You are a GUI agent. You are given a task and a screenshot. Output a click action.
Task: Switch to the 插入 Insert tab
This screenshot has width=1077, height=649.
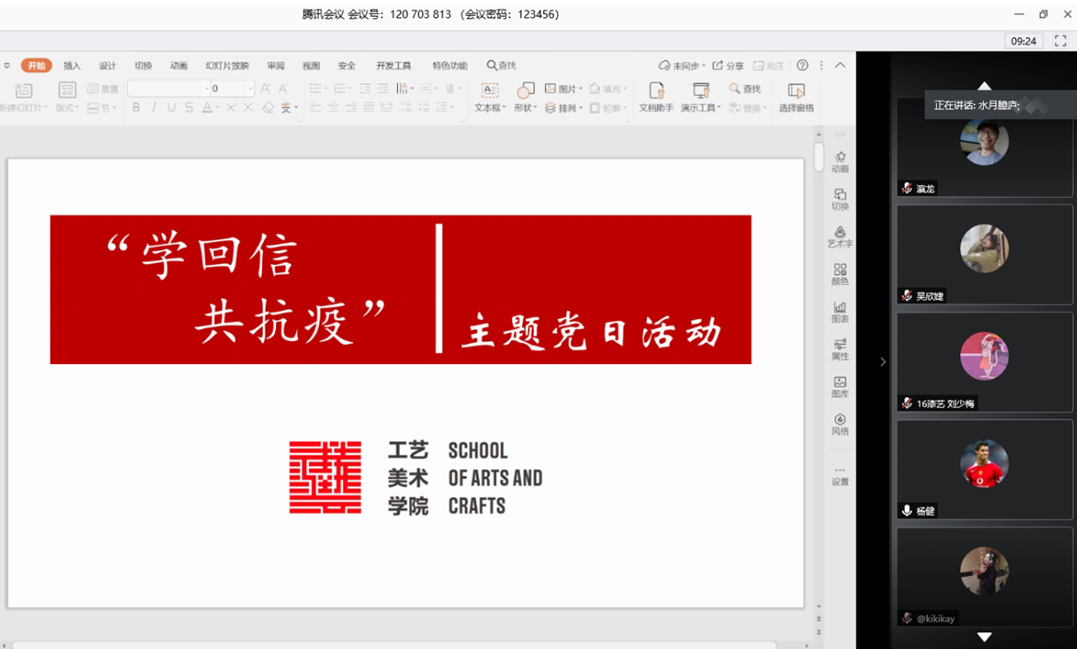(x=72, y=66)
